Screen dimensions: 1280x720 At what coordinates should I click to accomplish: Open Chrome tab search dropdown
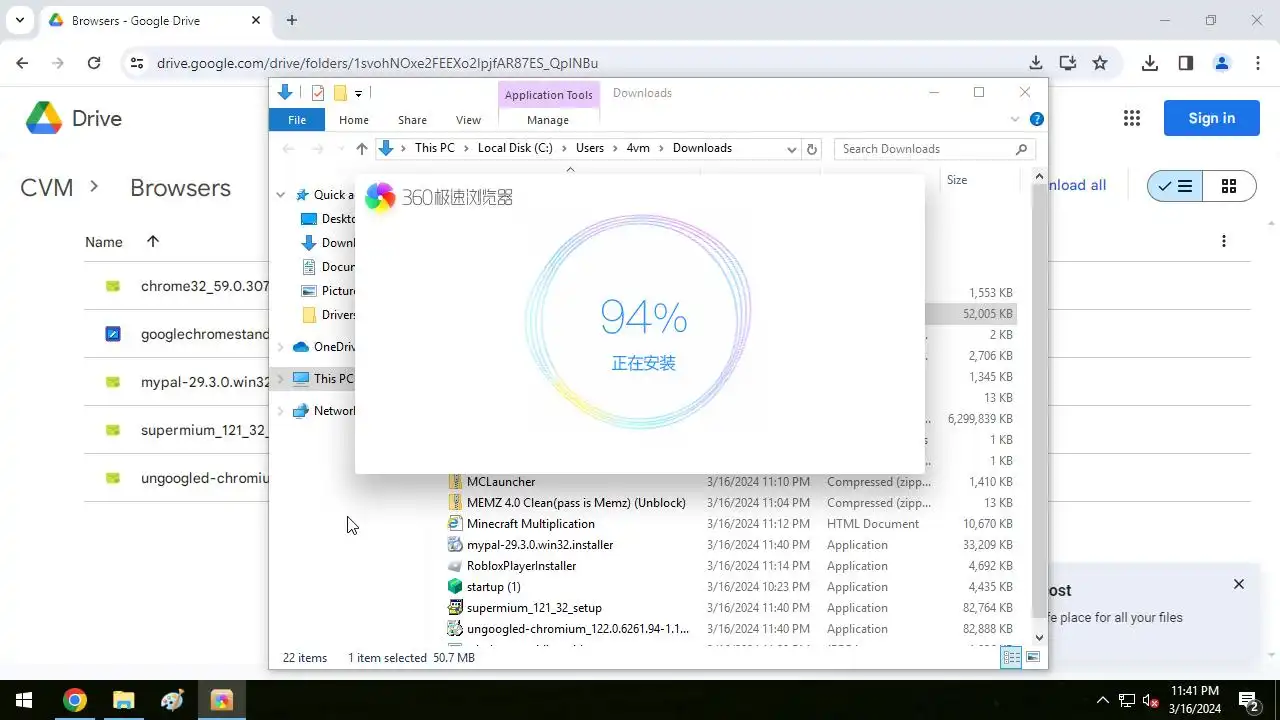(x=19, y=20)
